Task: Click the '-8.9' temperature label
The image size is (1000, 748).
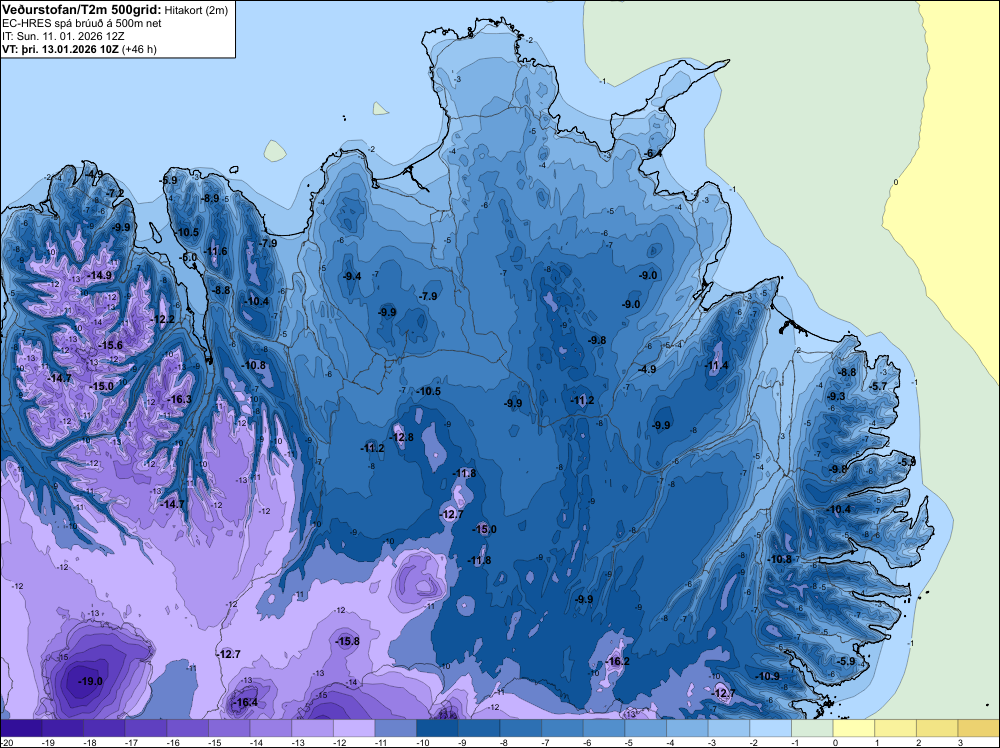Action: point(210,198)
